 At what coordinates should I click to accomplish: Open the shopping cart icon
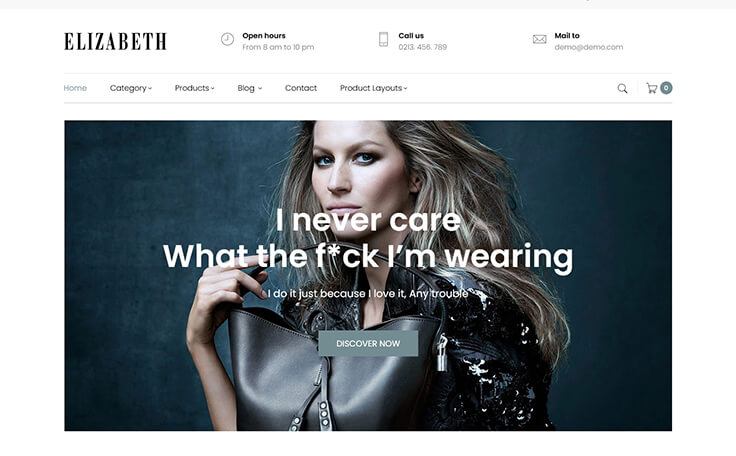pos(651,88)
